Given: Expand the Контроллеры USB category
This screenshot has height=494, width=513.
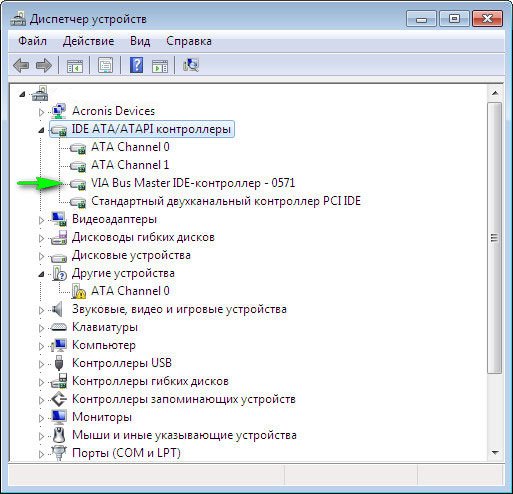Looking at the screenshot, I should 41,364.
